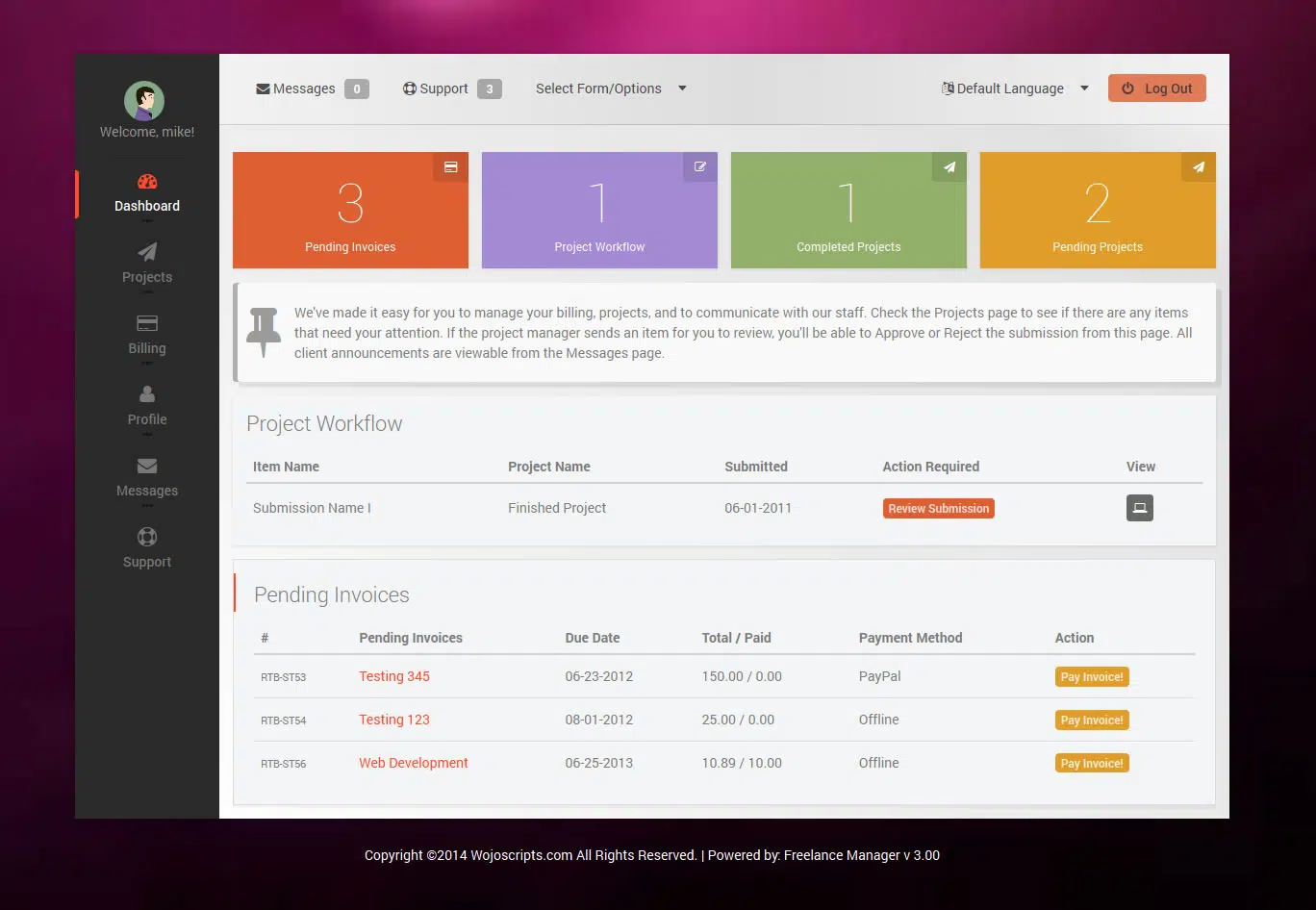The image size is (1316, 910).
Task: Click the Testing 123 invoice link
Action: click(393, 720)
